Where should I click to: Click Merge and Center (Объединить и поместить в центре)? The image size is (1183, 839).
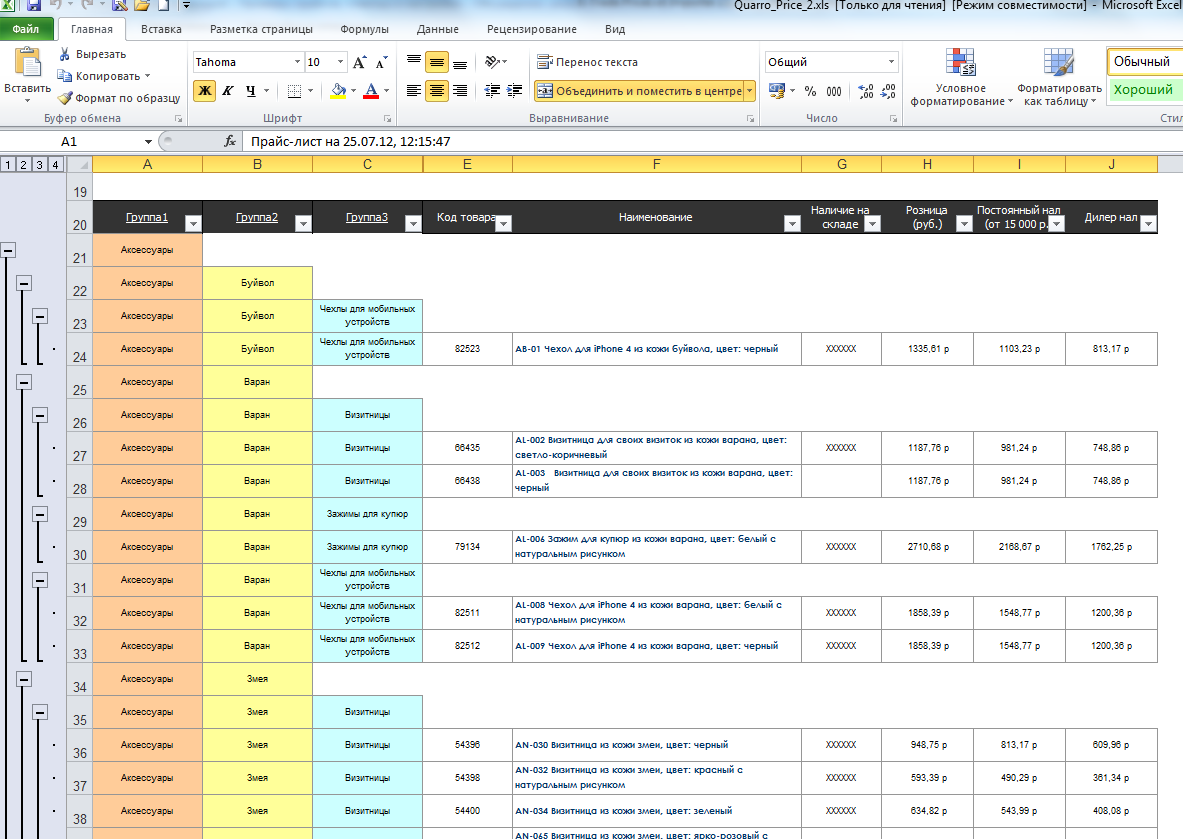(x=639, y=91)
